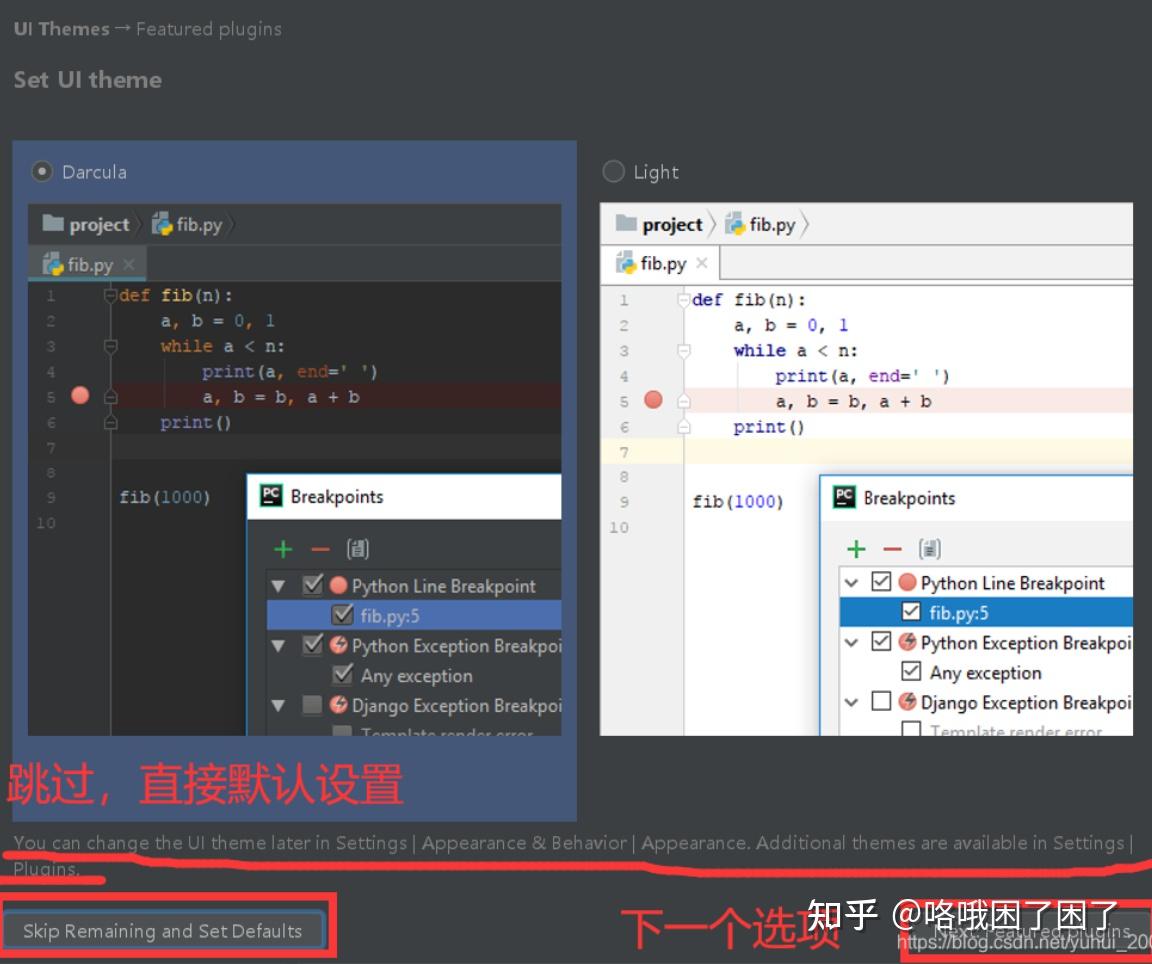1152x964 pixels.
Task: Uncheck Any exception checkbox in Light preview
Action: tap(911, 671)
